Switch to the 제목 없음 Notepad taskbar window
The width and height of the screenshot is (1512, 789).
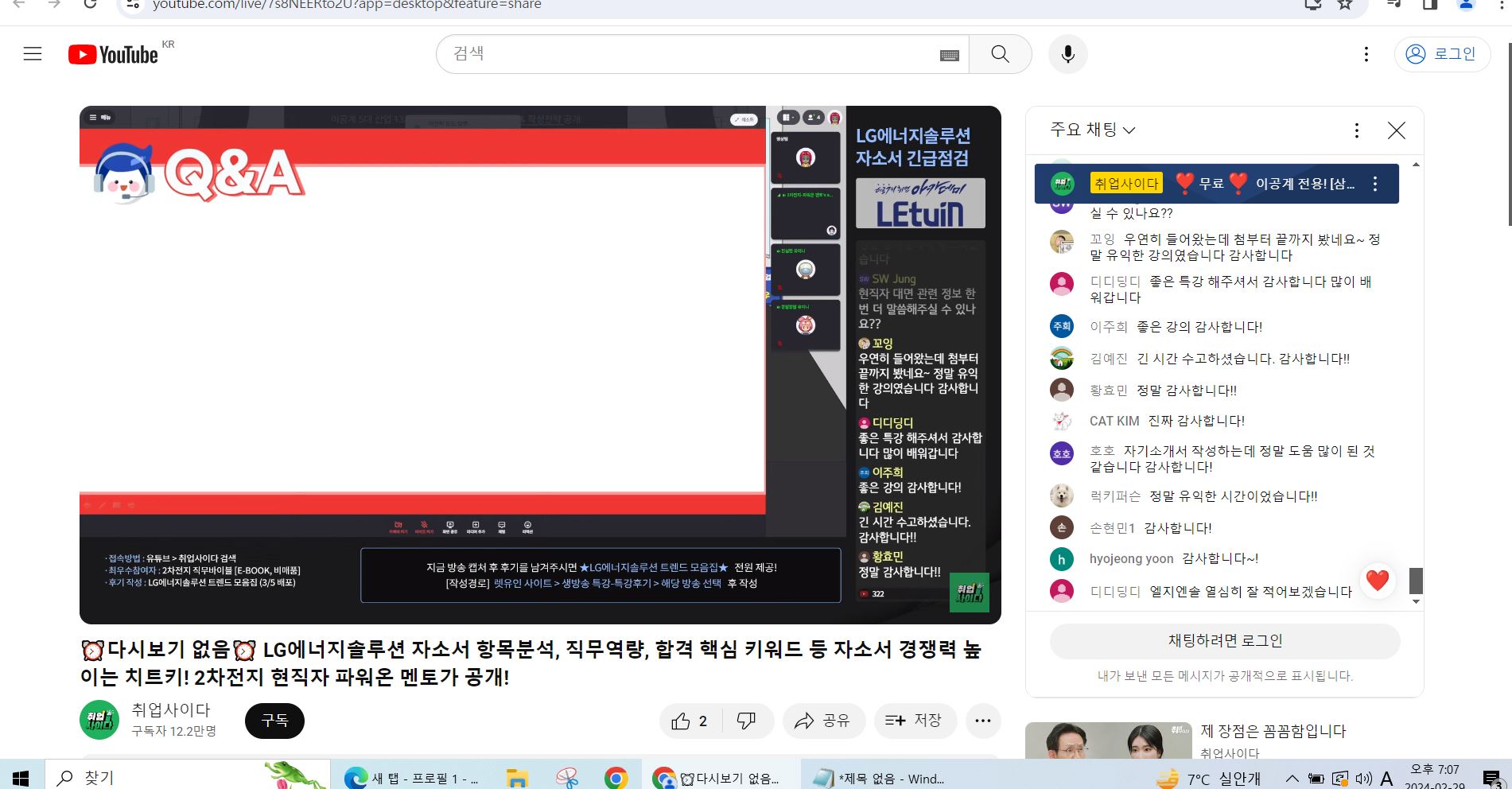[x=877, y=778]
